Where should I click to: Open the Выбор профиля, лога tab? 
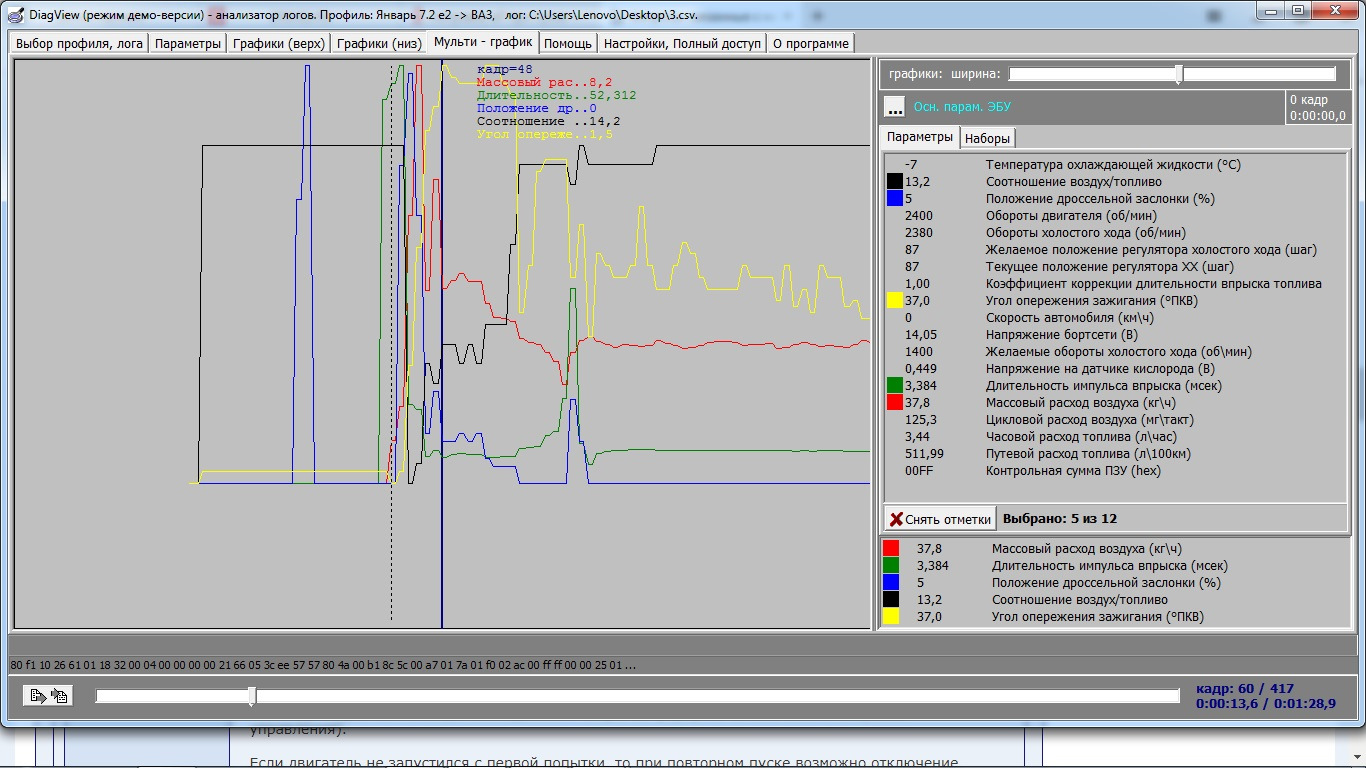tap(80, 43)
